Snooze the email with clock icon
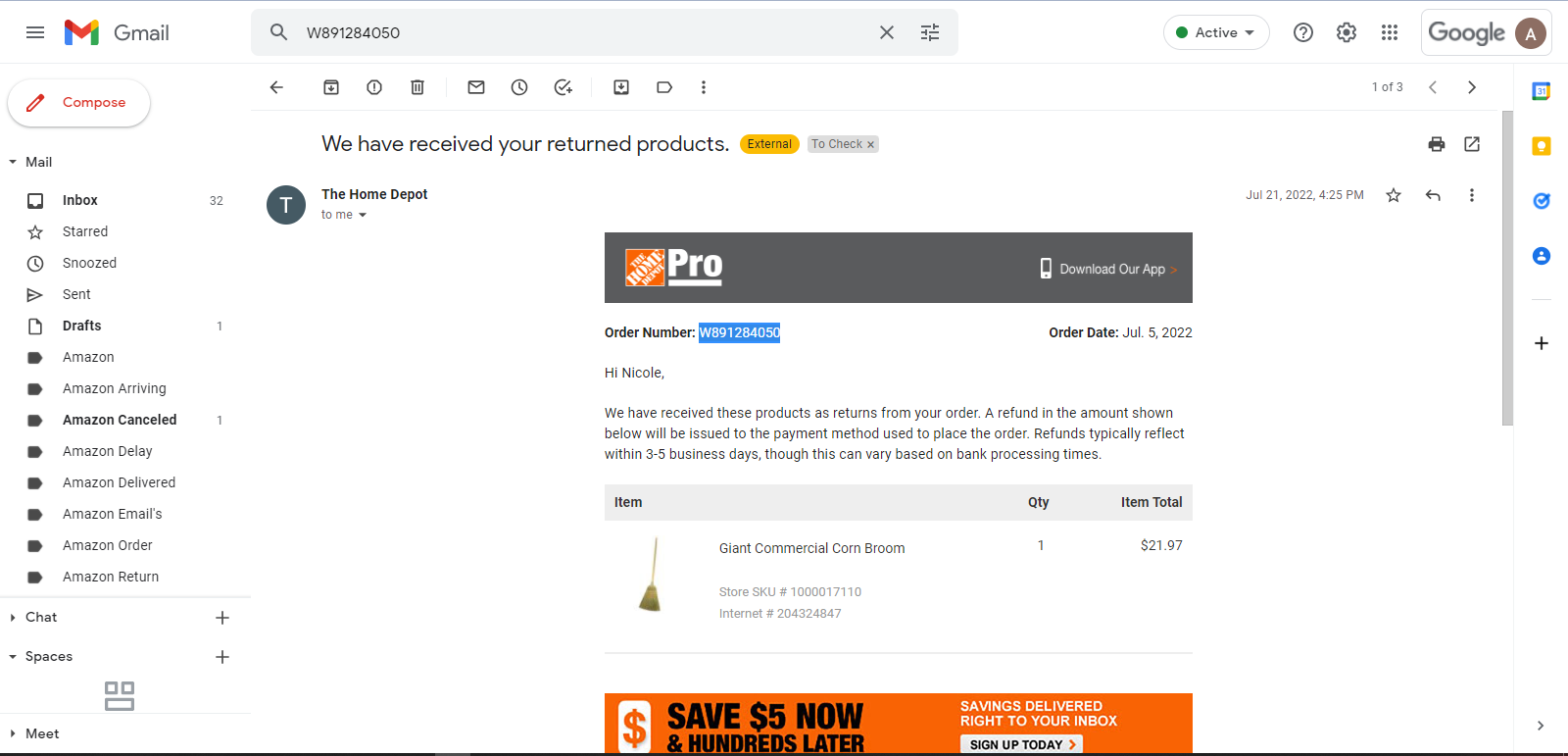This screenshot has height=756, width=1568. [519, 87]
